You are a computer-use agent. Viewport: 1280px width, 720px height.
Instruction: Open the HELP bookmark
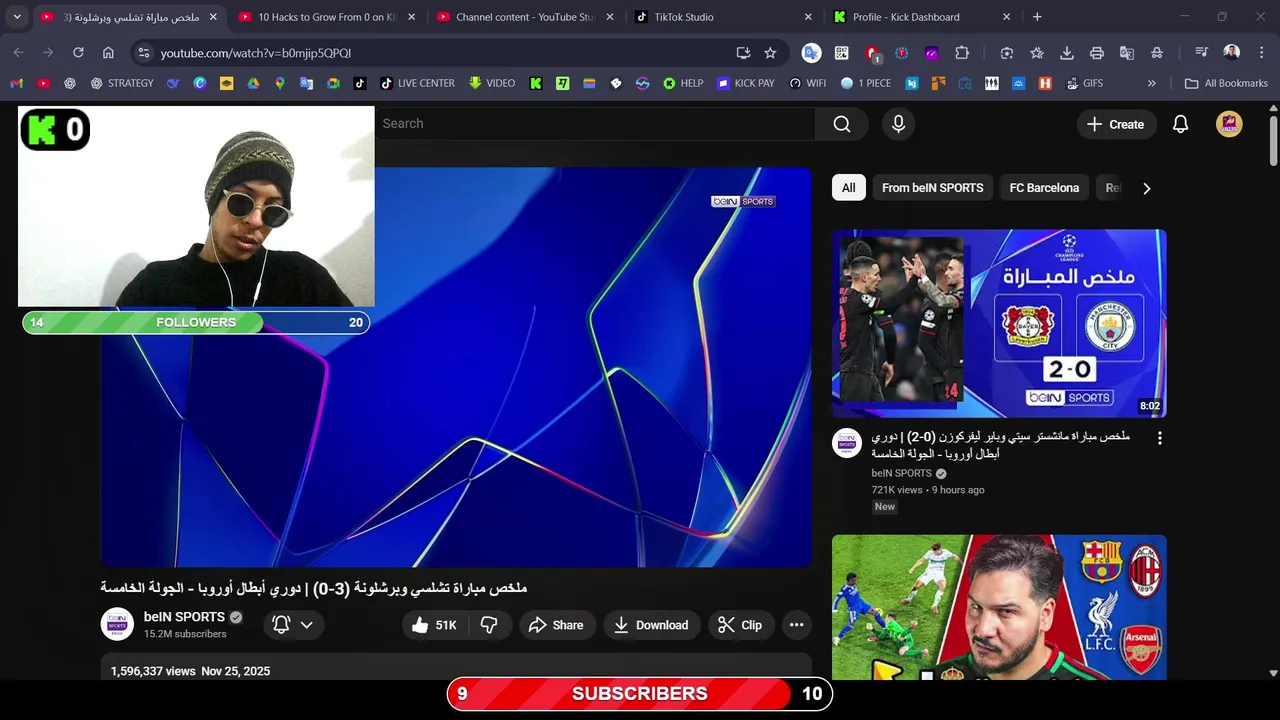[x=683, y=83]
